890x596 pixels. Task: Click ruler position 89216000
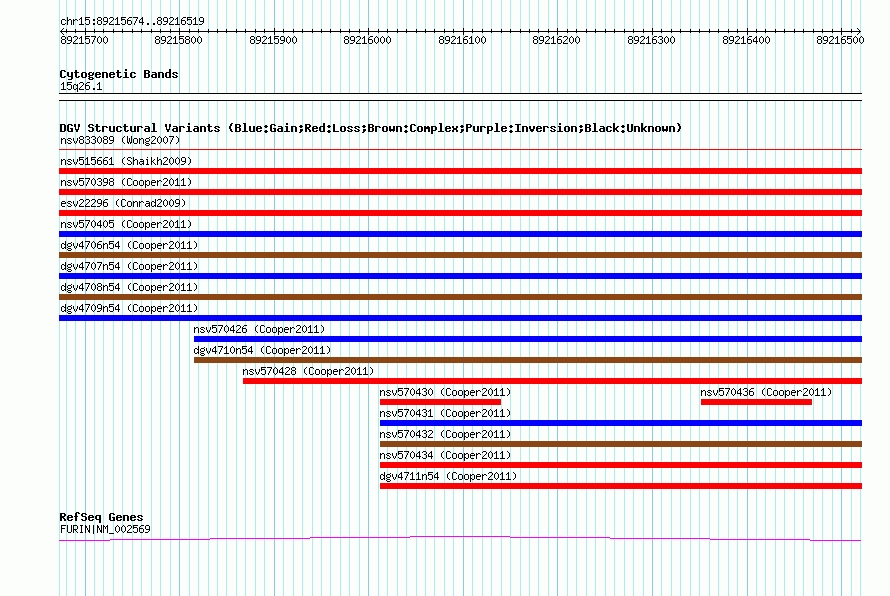(367, 40)
